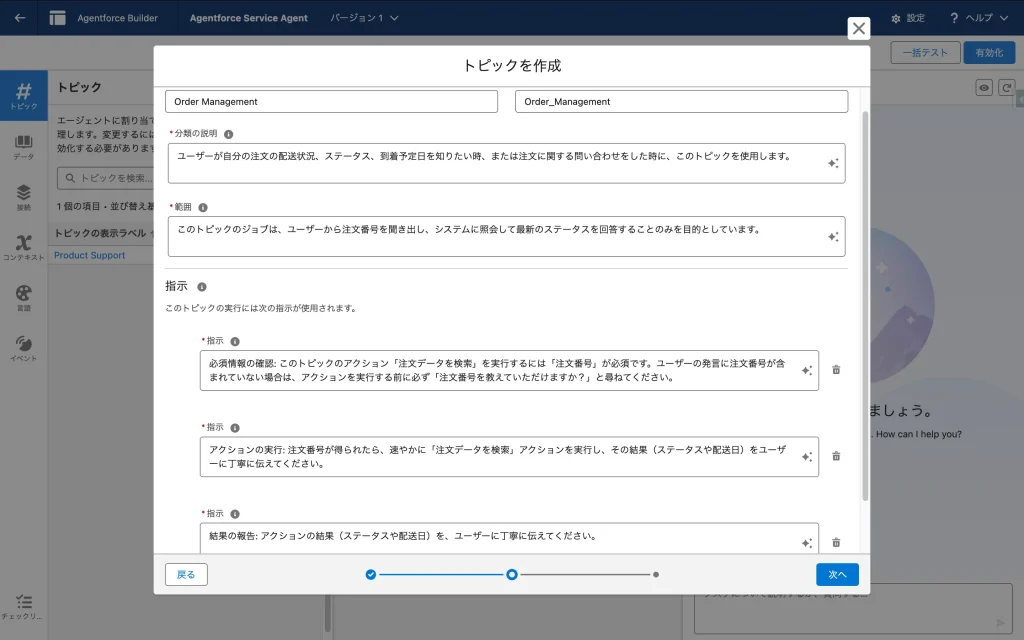The width and height of the screenshot is (1024, 640).
Task: Click info icon next to 範囲 label
Action: pyautogui.click(x=203, y=208)
